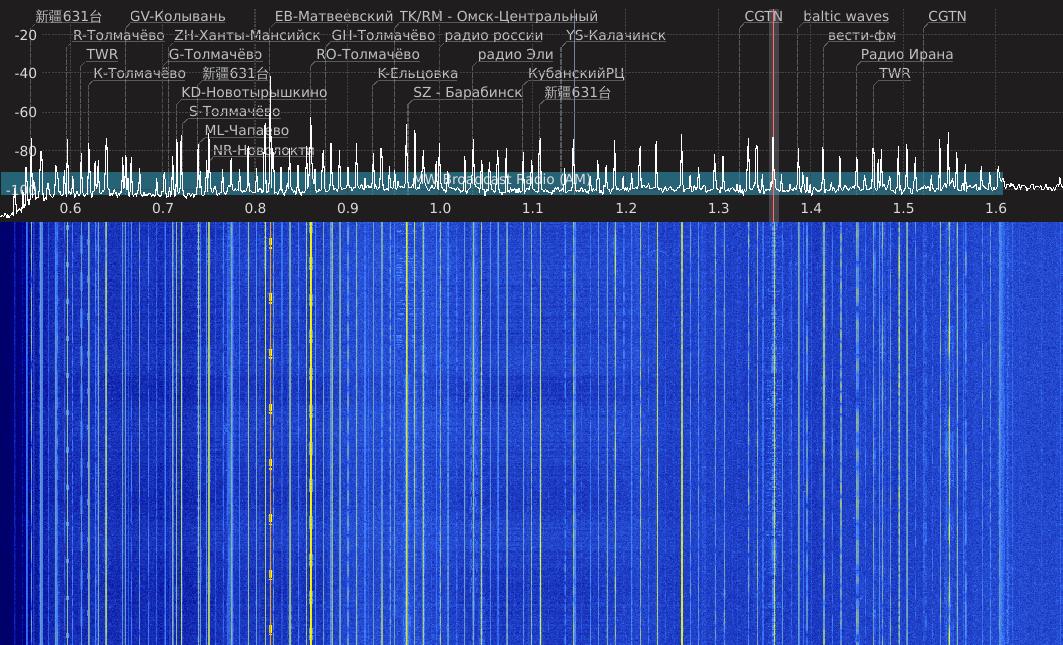Click the -20 dB scale label

point(26,35)
